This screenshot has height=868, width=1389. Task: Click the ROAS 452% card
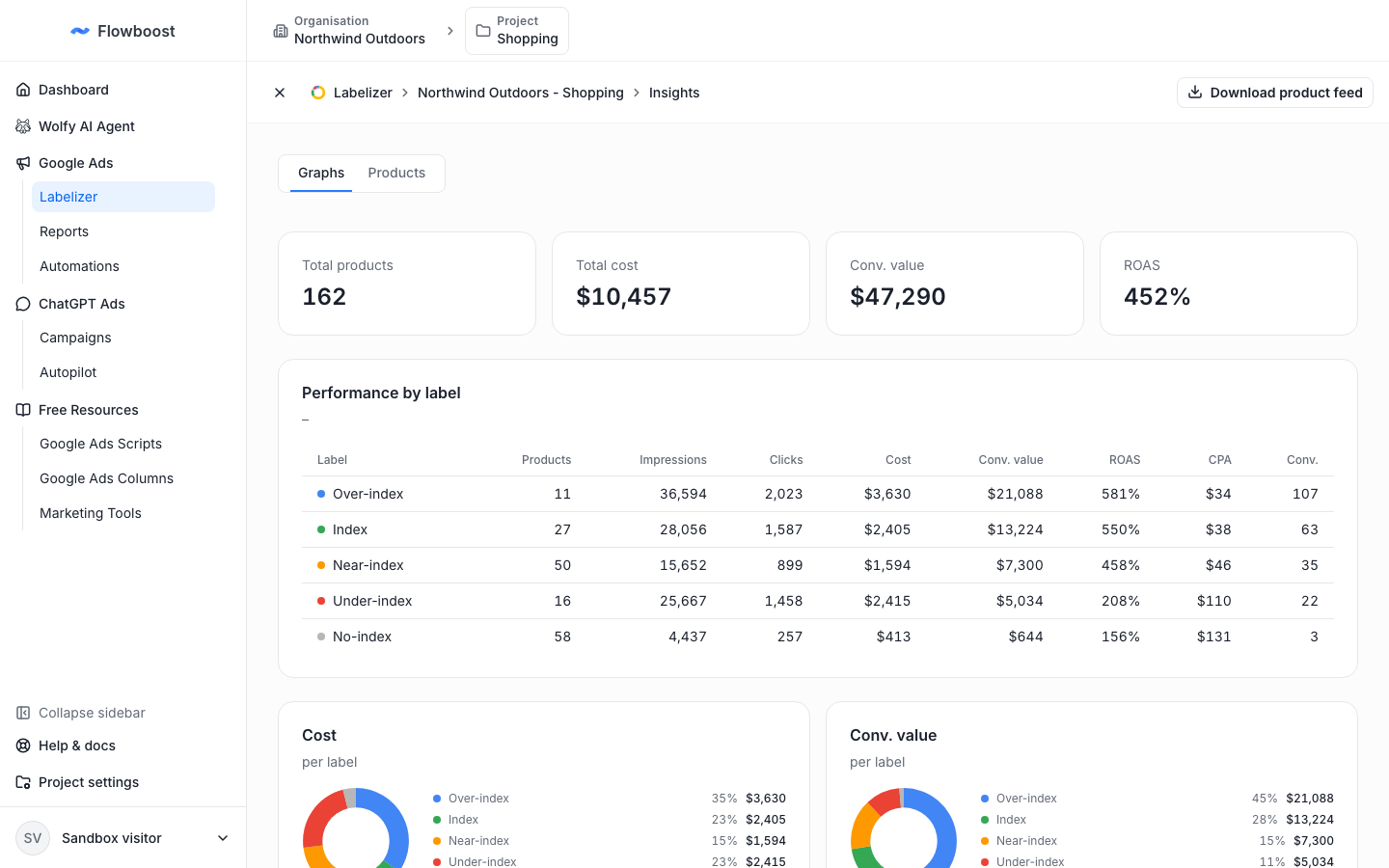tap(1229, 284)
